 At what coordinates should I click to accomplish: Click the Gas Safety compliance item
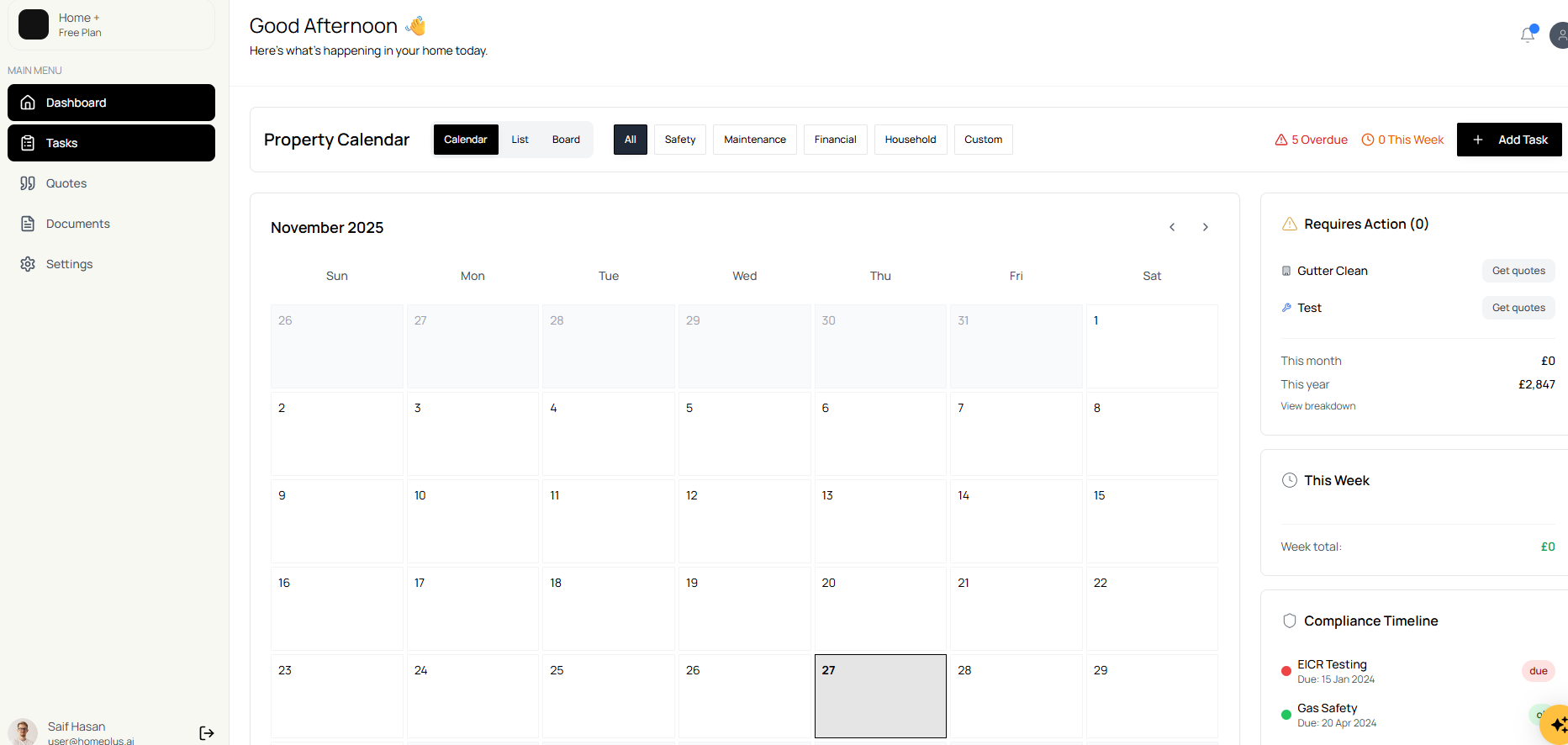pyautogui.click(x=1418, y=715)
